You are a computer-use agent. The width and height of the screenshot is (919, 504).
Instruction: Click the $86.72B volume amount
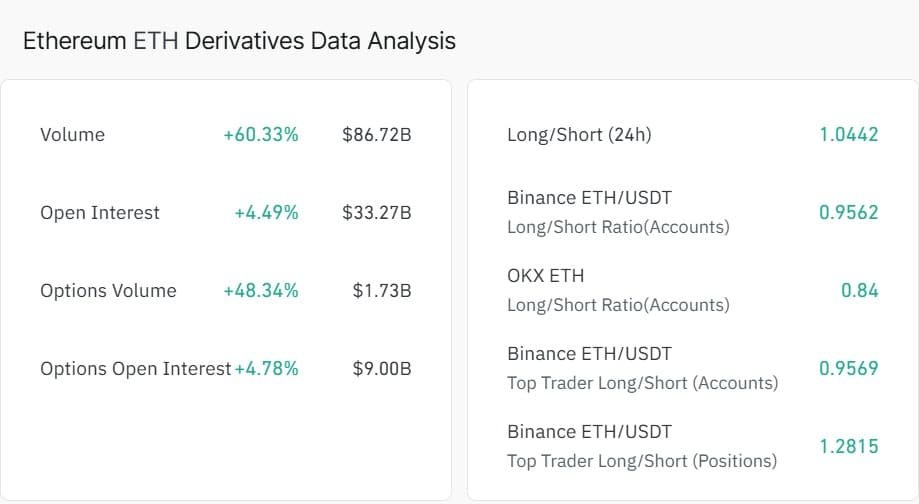click(x=376, y=135)
